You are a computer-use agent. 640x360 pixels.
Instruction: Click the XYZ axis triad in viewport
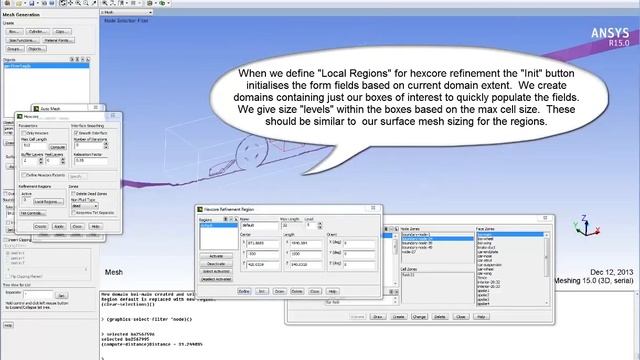[586, 227]
